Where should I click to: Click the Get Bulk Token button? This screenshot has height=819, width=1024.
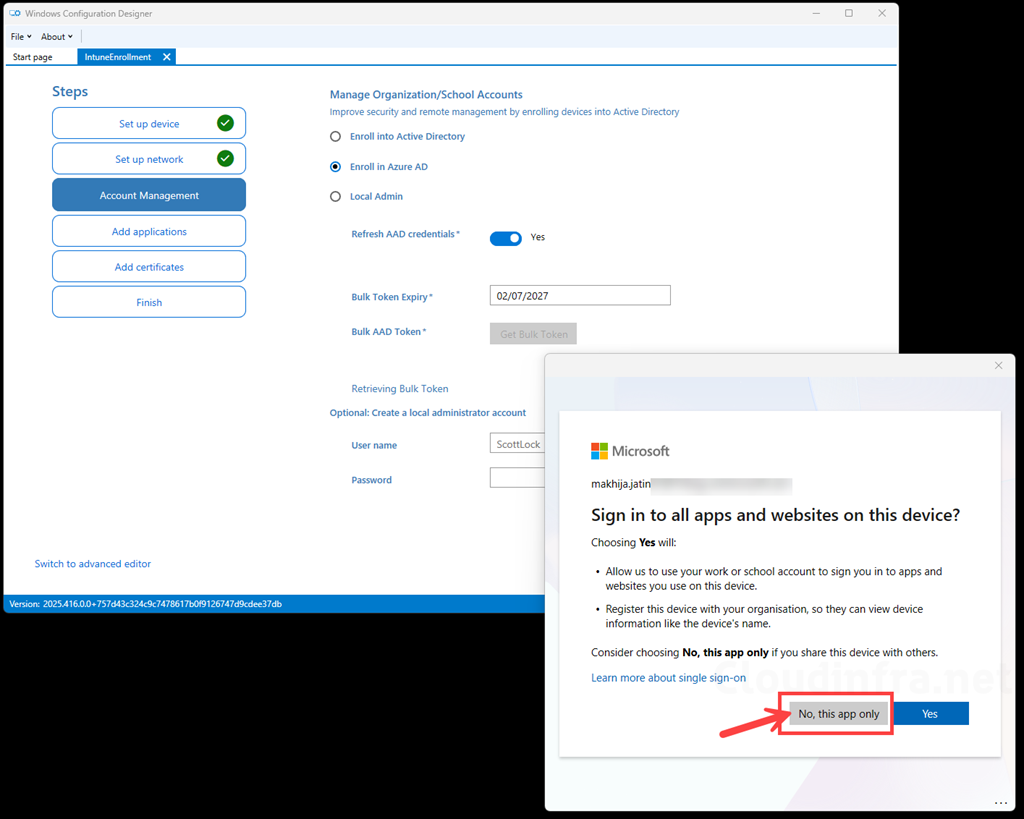pyautogui.click(x=533, y=334)
